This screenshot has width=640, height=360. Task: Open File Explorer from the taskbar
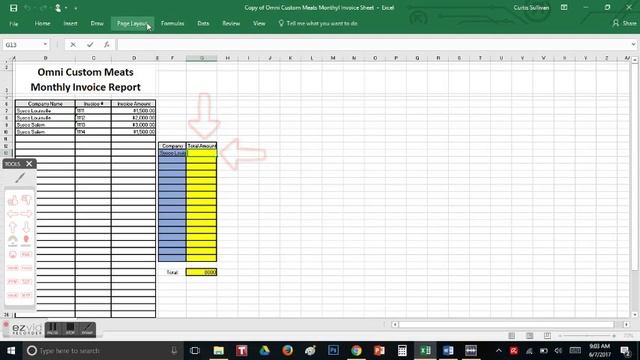coord(219,351)
